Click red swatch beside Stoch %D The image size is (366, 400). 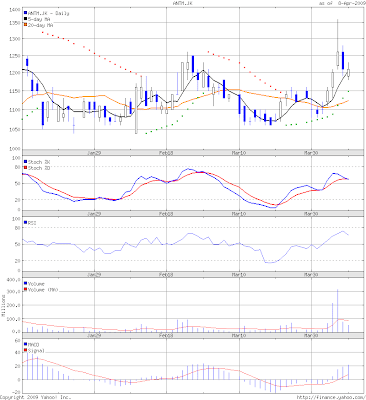[x=25, y=168]
